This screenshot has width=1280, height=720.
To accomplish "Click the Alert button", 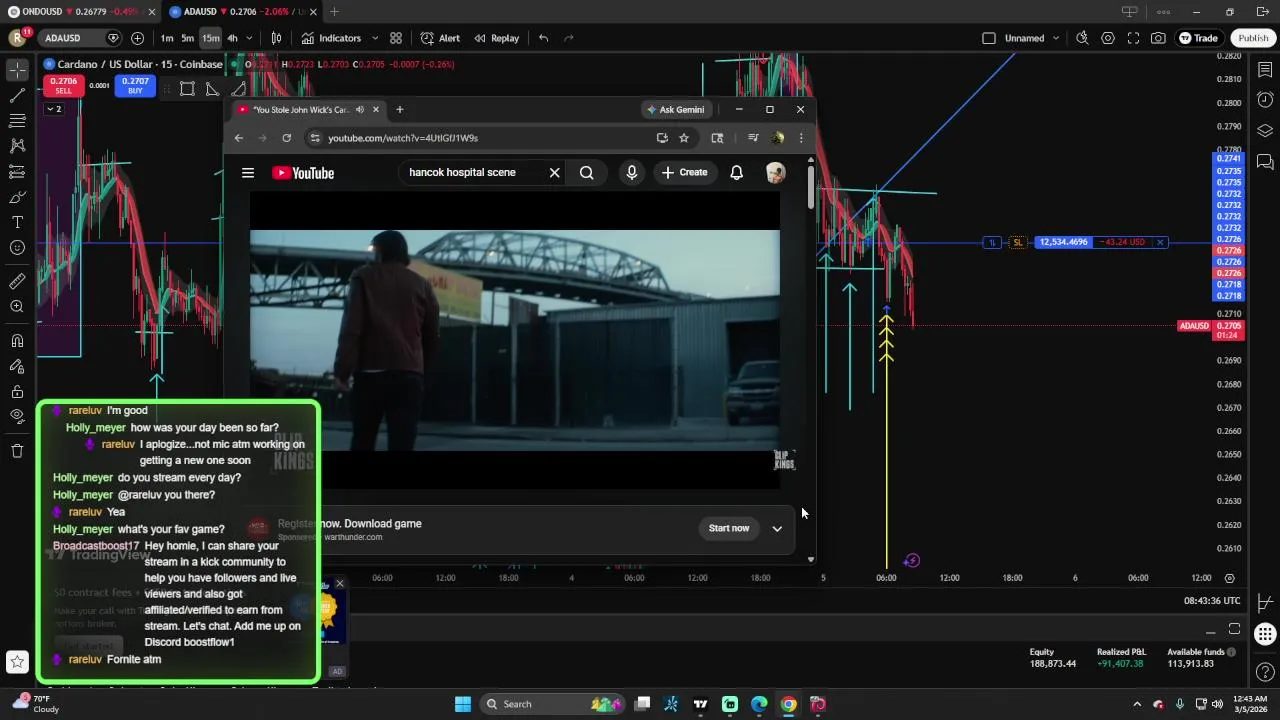I will point(440,38).
